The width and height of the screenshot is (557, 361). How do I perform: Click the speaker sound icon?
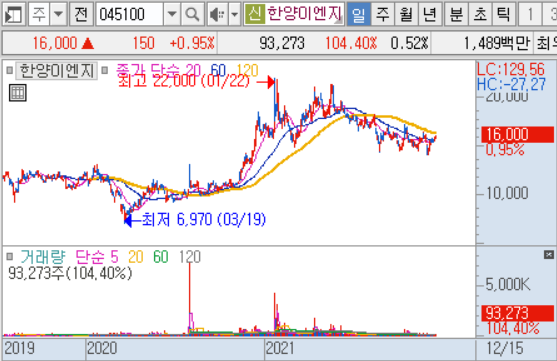coord(217,14)
